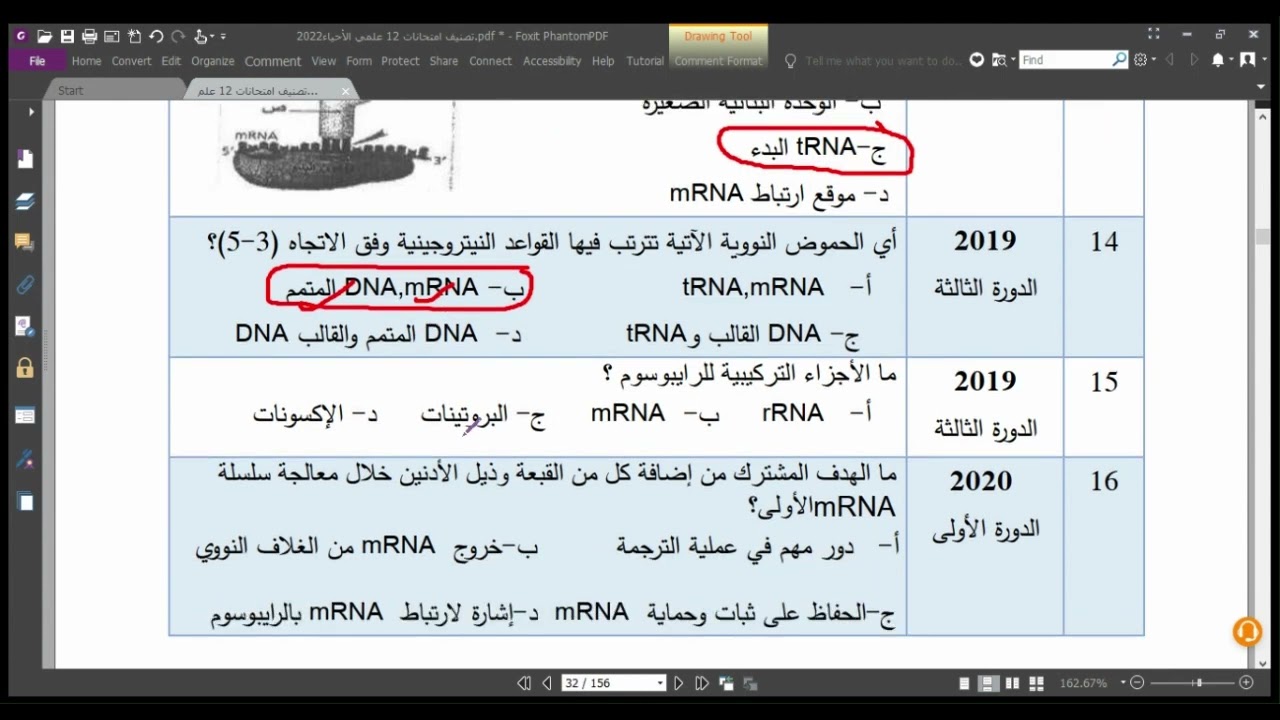Viewport: 1280px width, 720px height.
Task: Close the open PDF document tab
Action: [x=346, y=91]
